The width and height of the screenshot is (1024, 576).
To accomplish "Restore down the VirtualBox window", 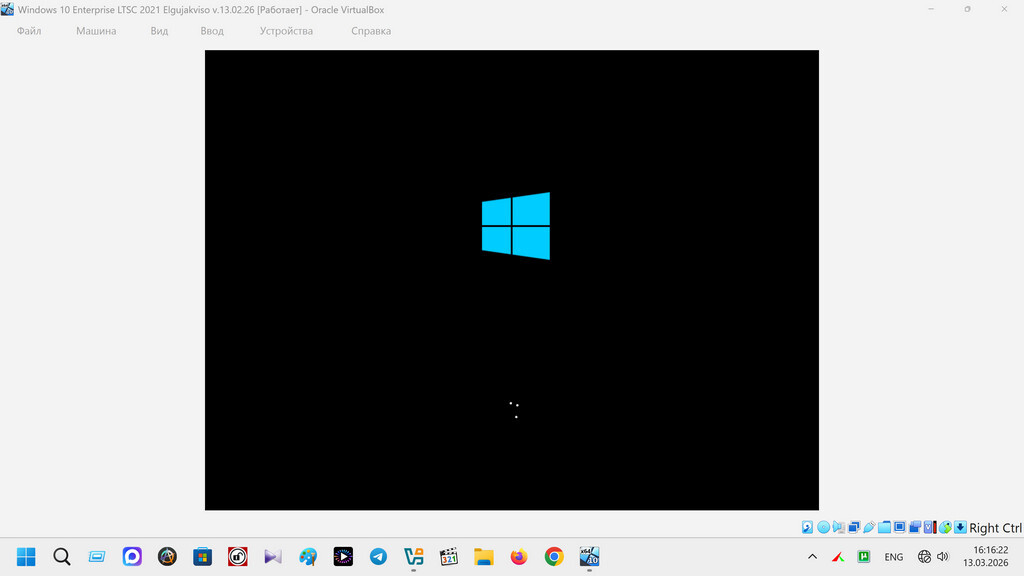I will coord(967,9).
